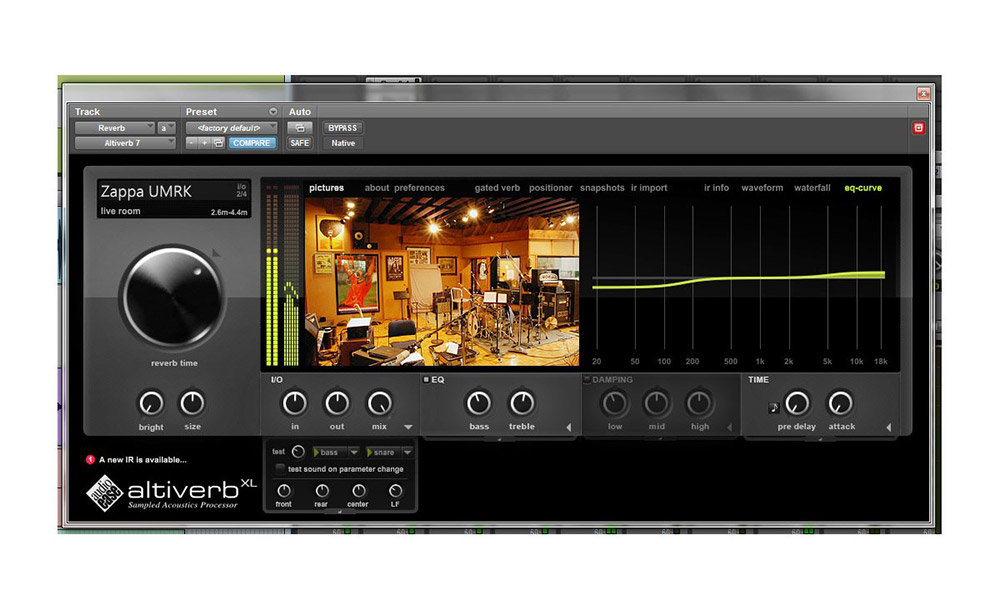This screenshot has height=610, width=1000.
Task: Adjust the pre delay knob
Action: pyautogui.click(x=796, y=405)
